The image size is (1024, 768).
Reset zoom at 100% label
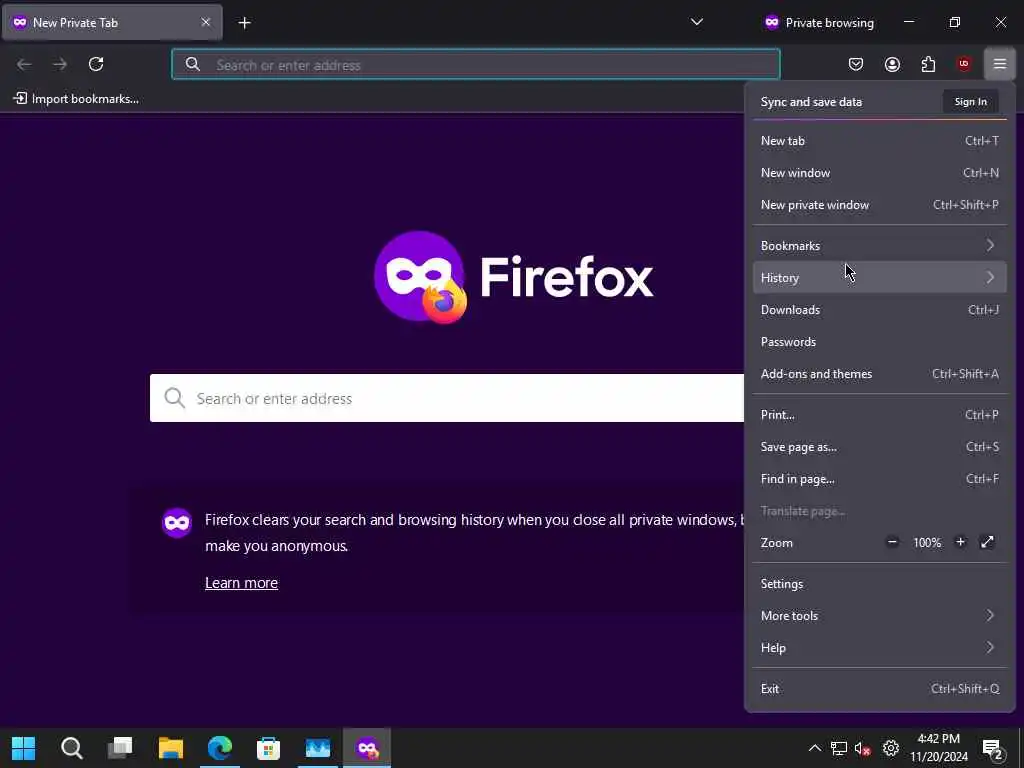(x=927, y=543)
